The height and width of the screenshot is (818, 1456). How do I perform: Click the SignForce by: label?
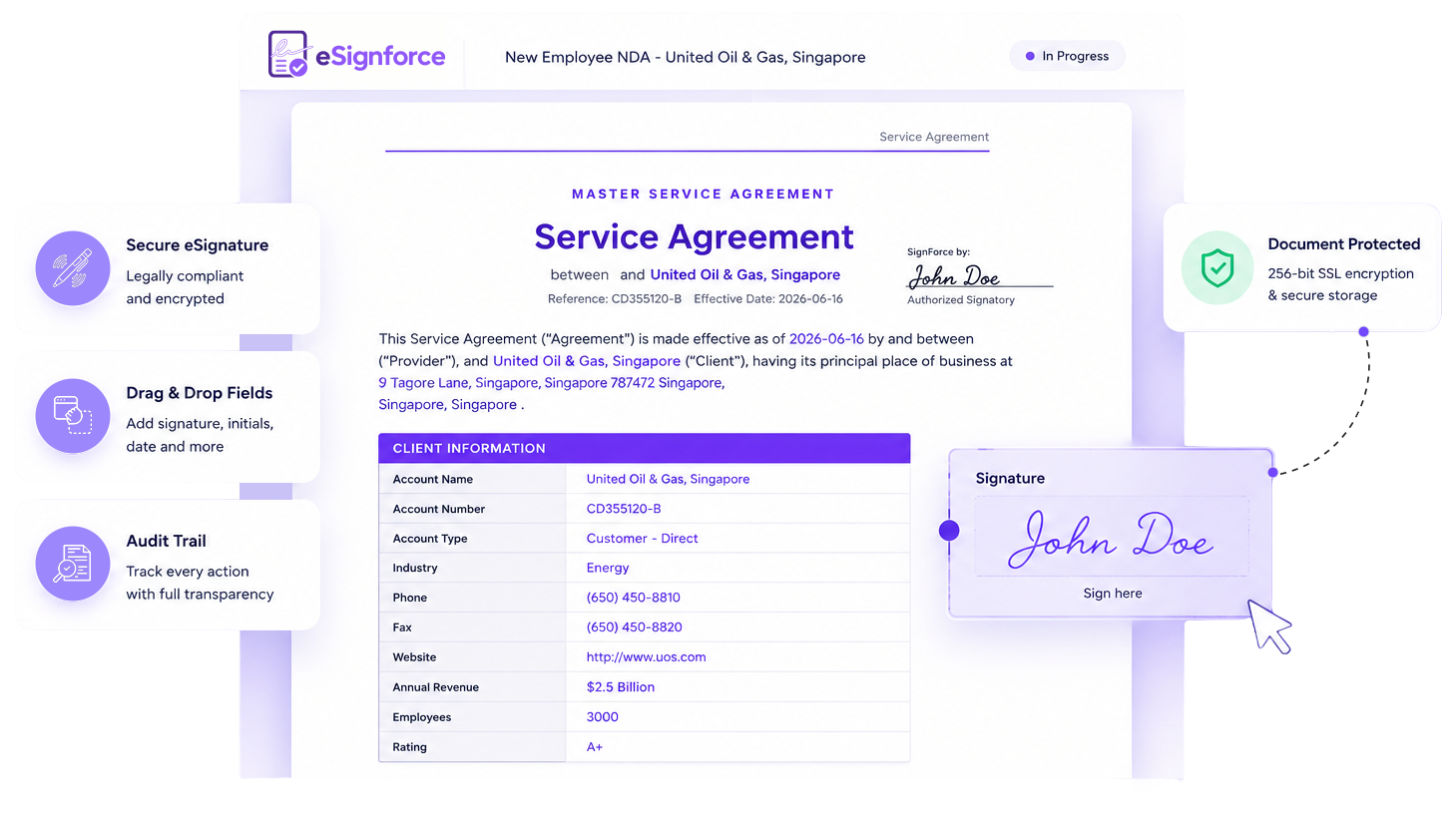pos(938,252)
